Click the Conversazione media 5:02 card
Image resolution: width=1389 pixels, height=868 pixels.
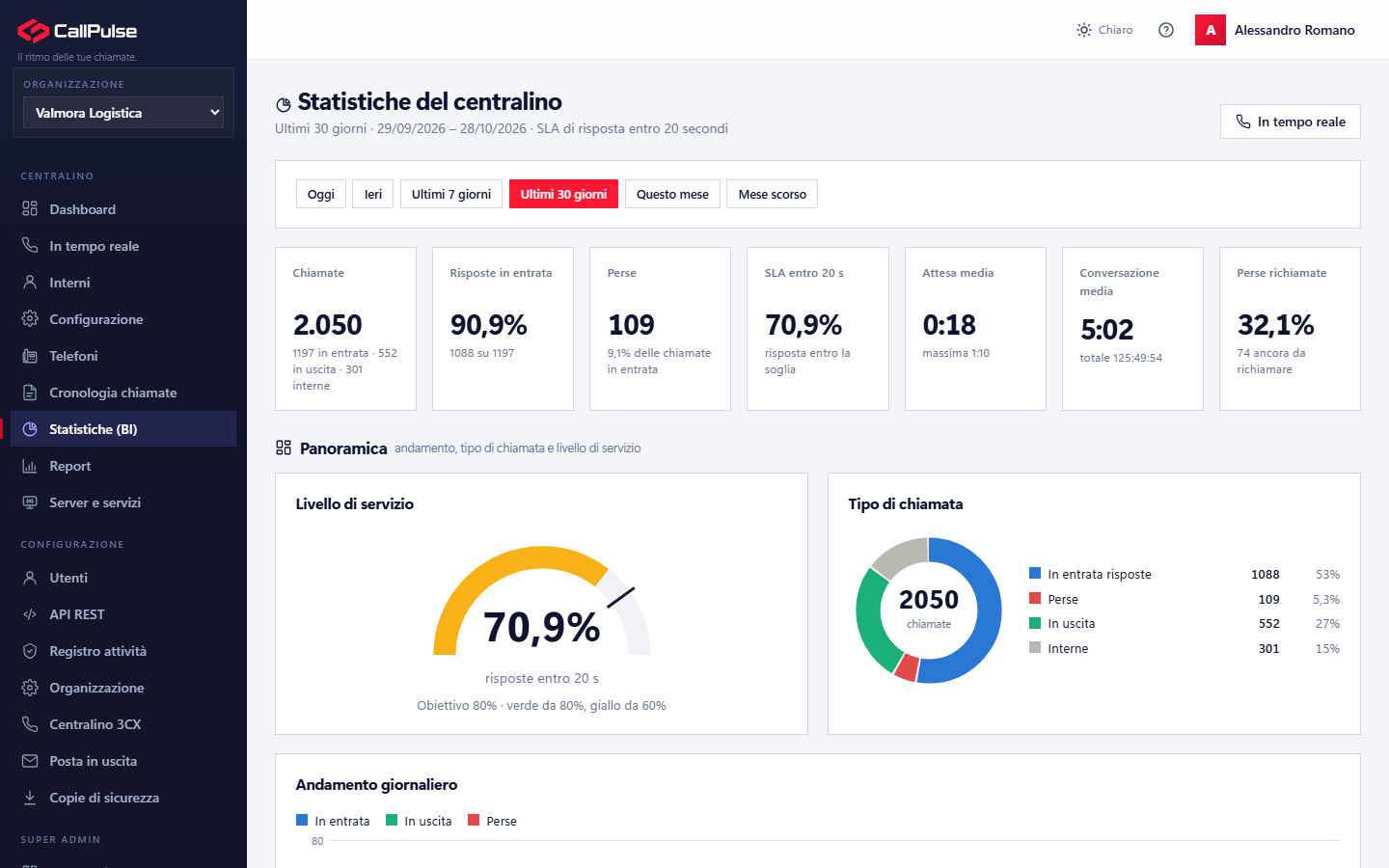point(1132,329)
